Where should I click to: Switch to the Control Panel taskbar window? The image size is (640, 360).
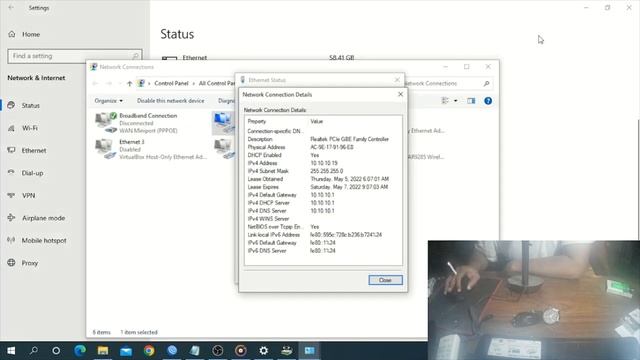point(309,350)
